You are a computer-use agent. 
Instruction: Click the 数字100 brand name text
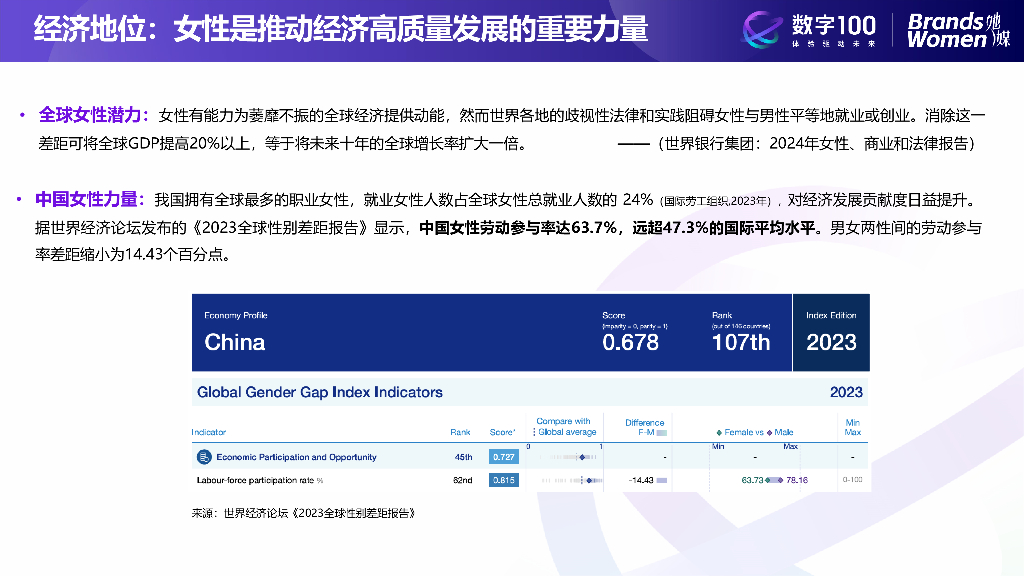(x=833, y=26)
